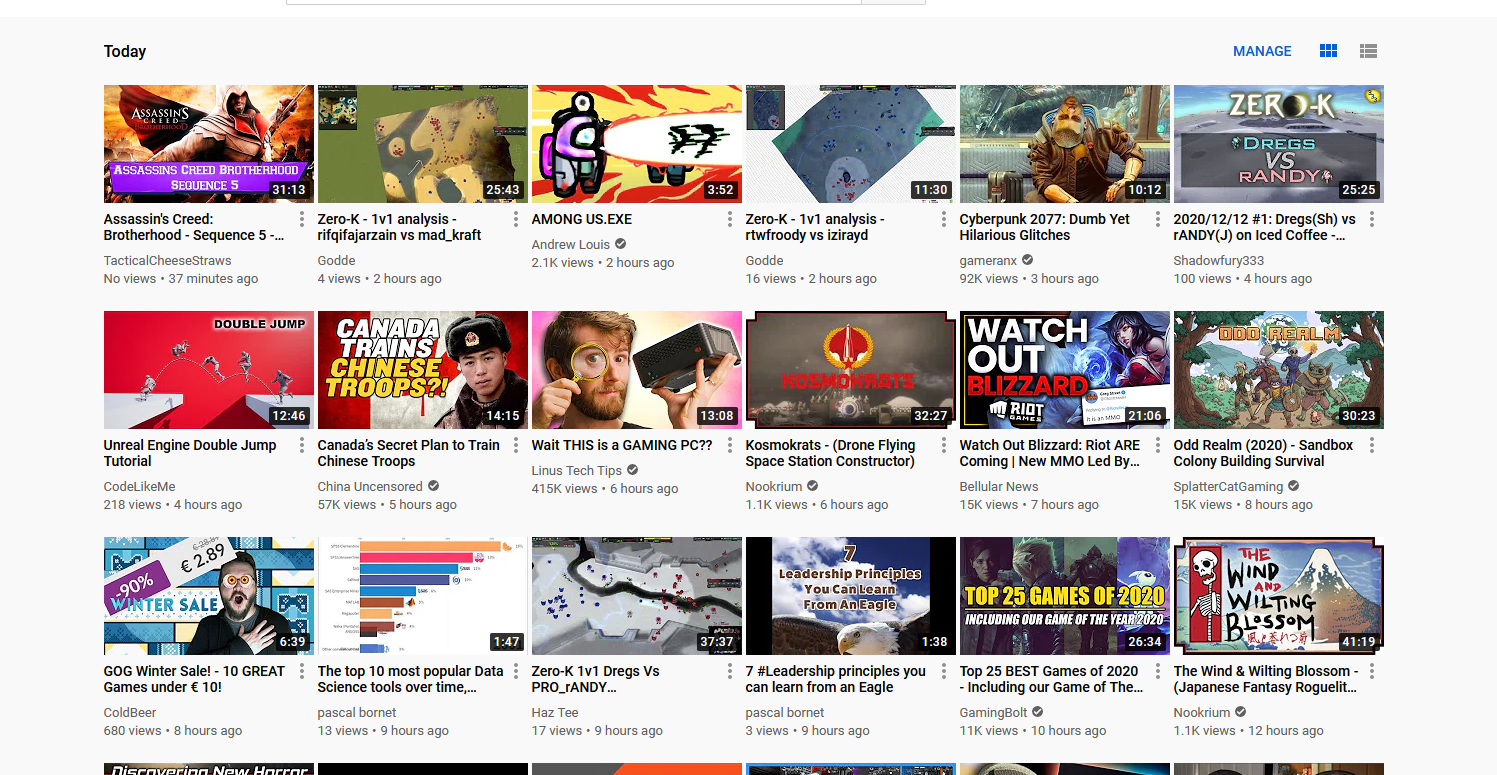Click the 'Today' section heading
Image resolution: width=1497 pixels, height=775 pixels.
[125, 51]
